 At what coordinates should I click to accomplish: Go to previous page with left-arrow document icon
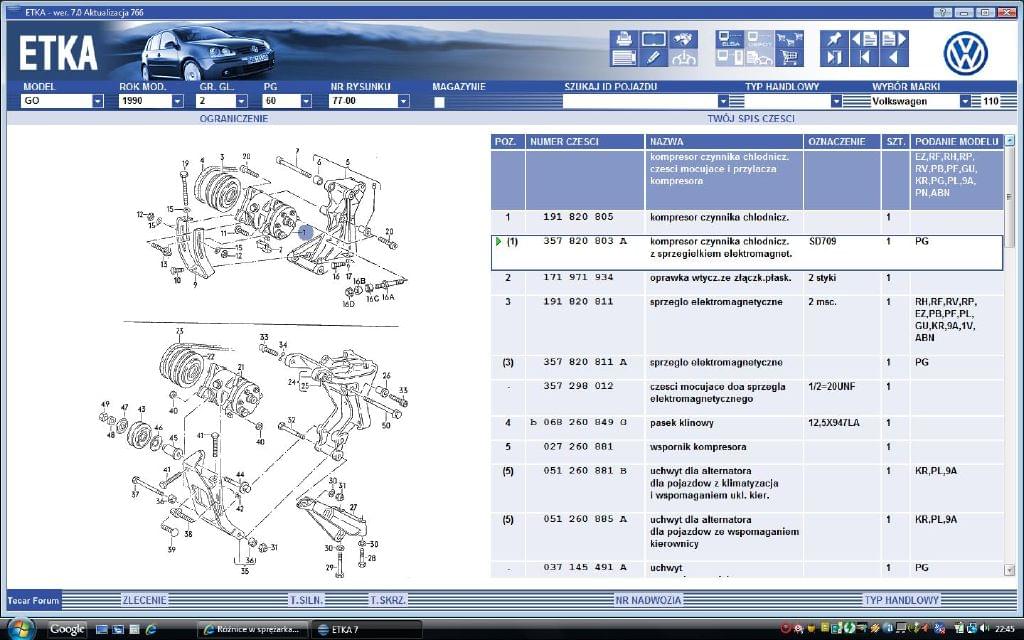pyautogui.click(x=863, y=39)
